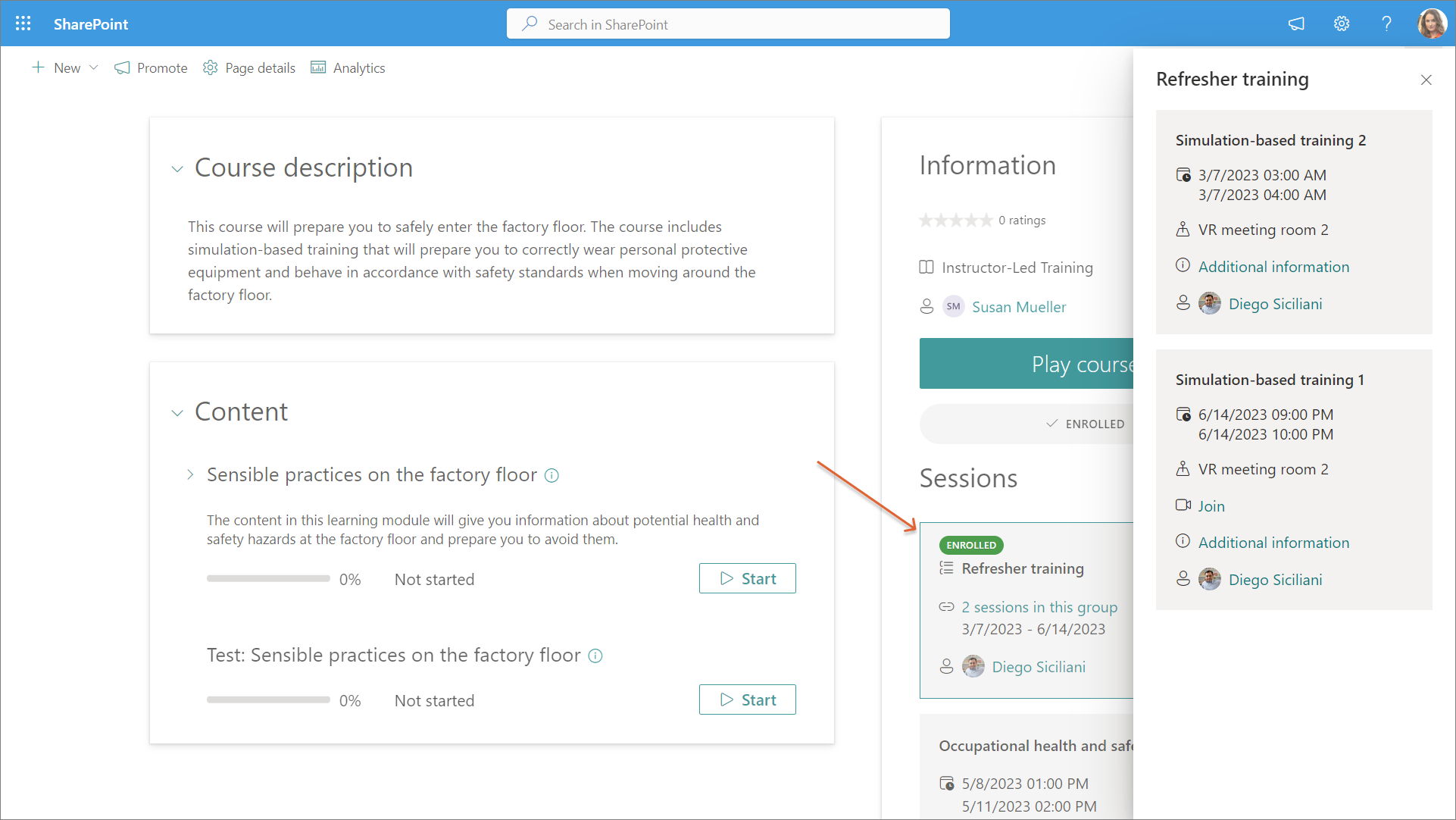Click Promote in the command bar
Viewport: 1456px width, 820px height.
151,68
